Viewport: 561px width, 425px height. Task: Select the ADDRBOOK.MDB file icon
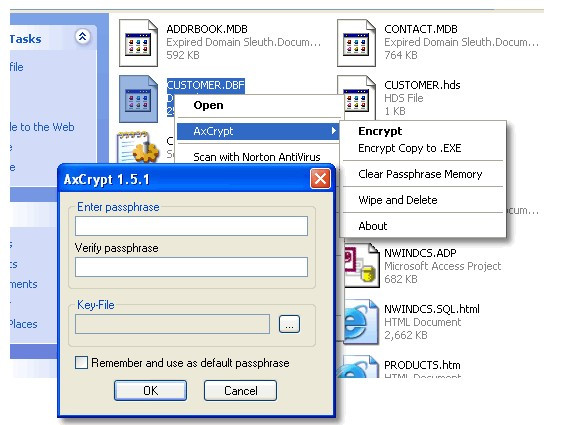[x=138, y=43]
